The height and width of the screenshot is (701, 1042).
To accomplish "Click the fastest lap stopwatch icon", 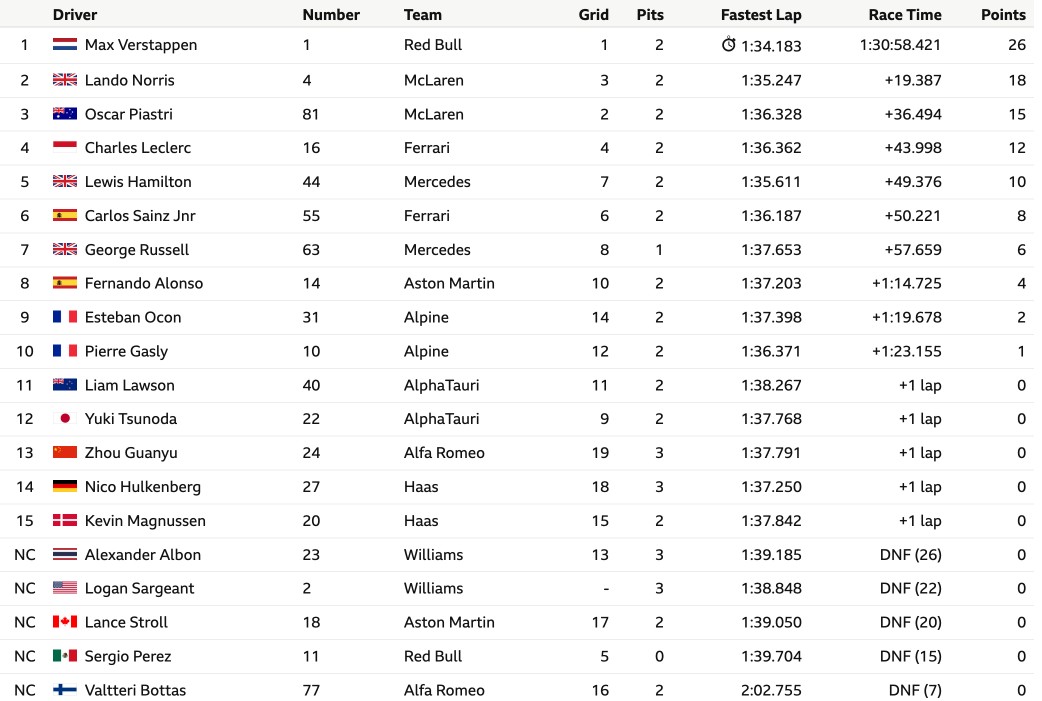I will (x=728, y=45).
